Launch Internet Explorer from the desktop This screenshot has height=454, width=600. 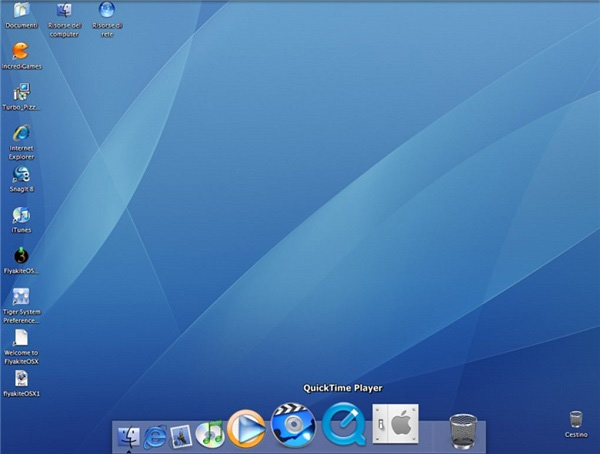(21, 133)
